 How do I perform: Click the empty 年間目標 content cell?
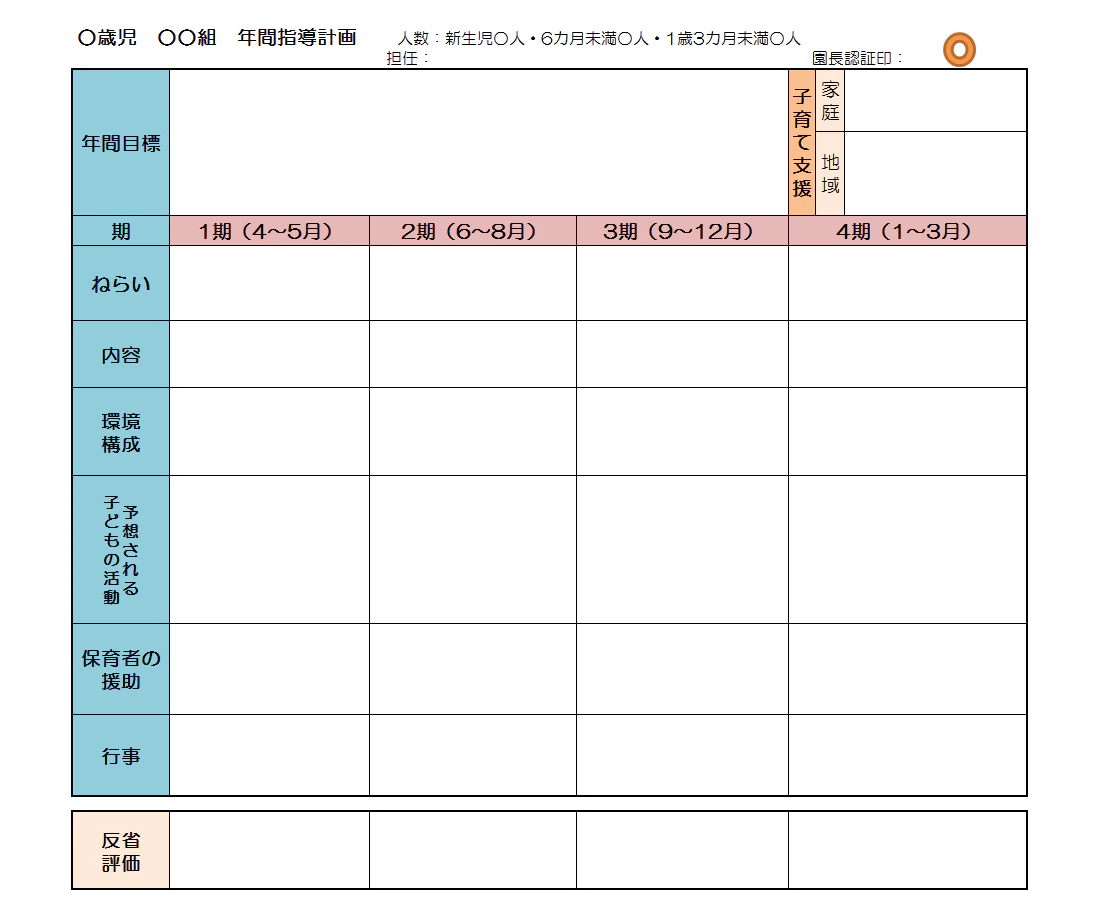click(x=478, y=142)
